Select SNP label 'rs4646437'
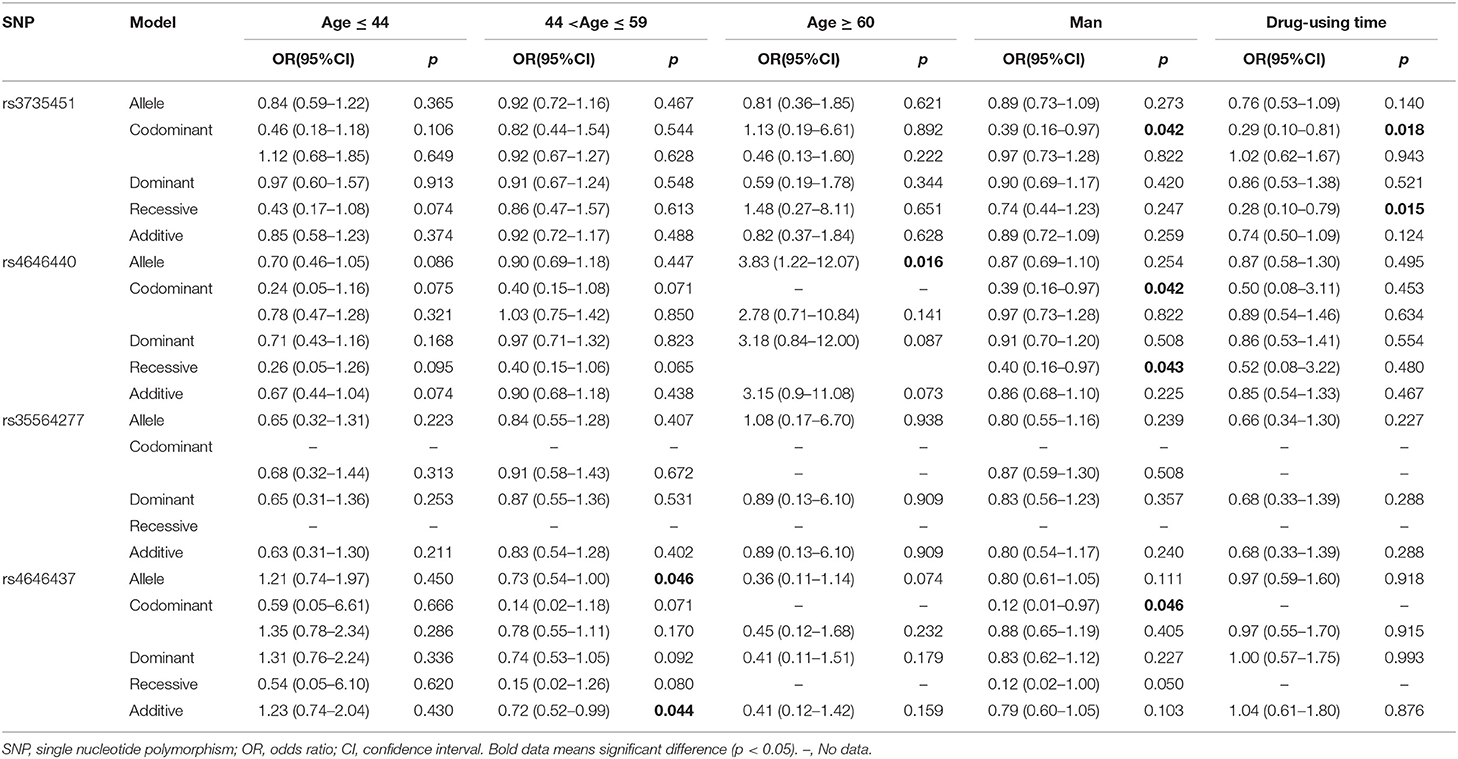1458x759 pixels. 38,579
